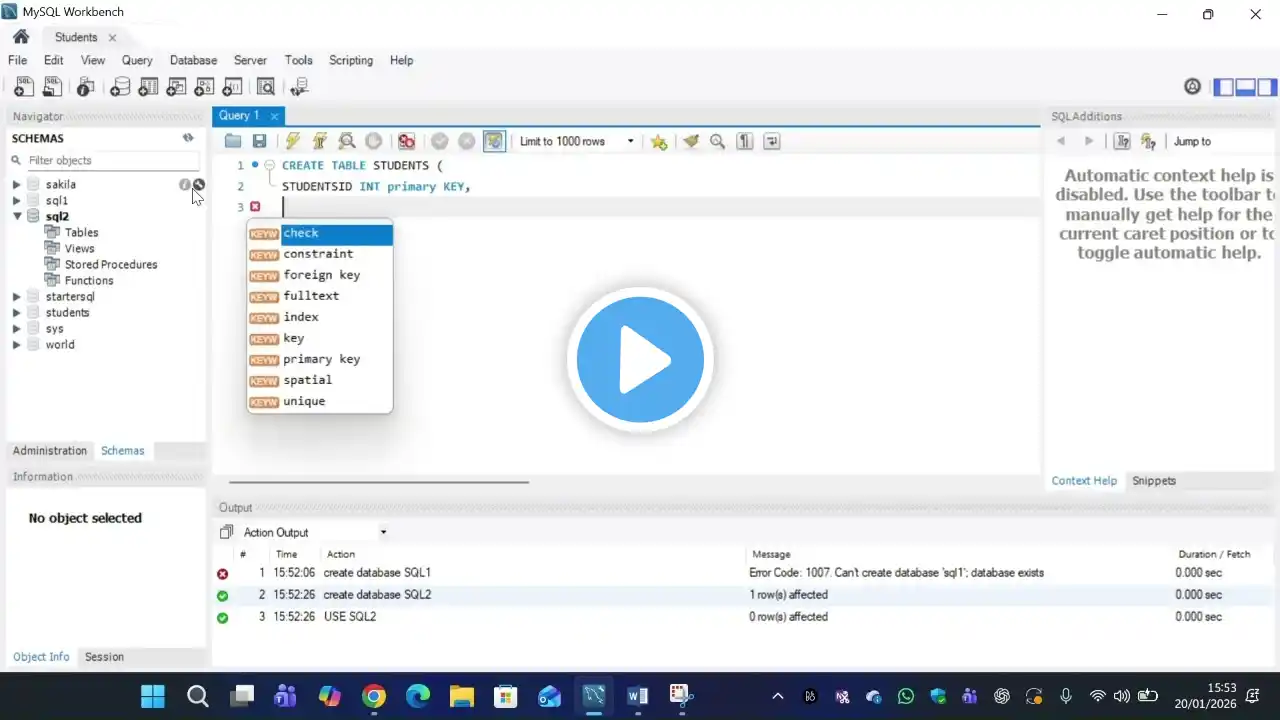Toggle the bottom output panel
Viewport: 1280px width, 720px height.
[x=1245, y=87]
